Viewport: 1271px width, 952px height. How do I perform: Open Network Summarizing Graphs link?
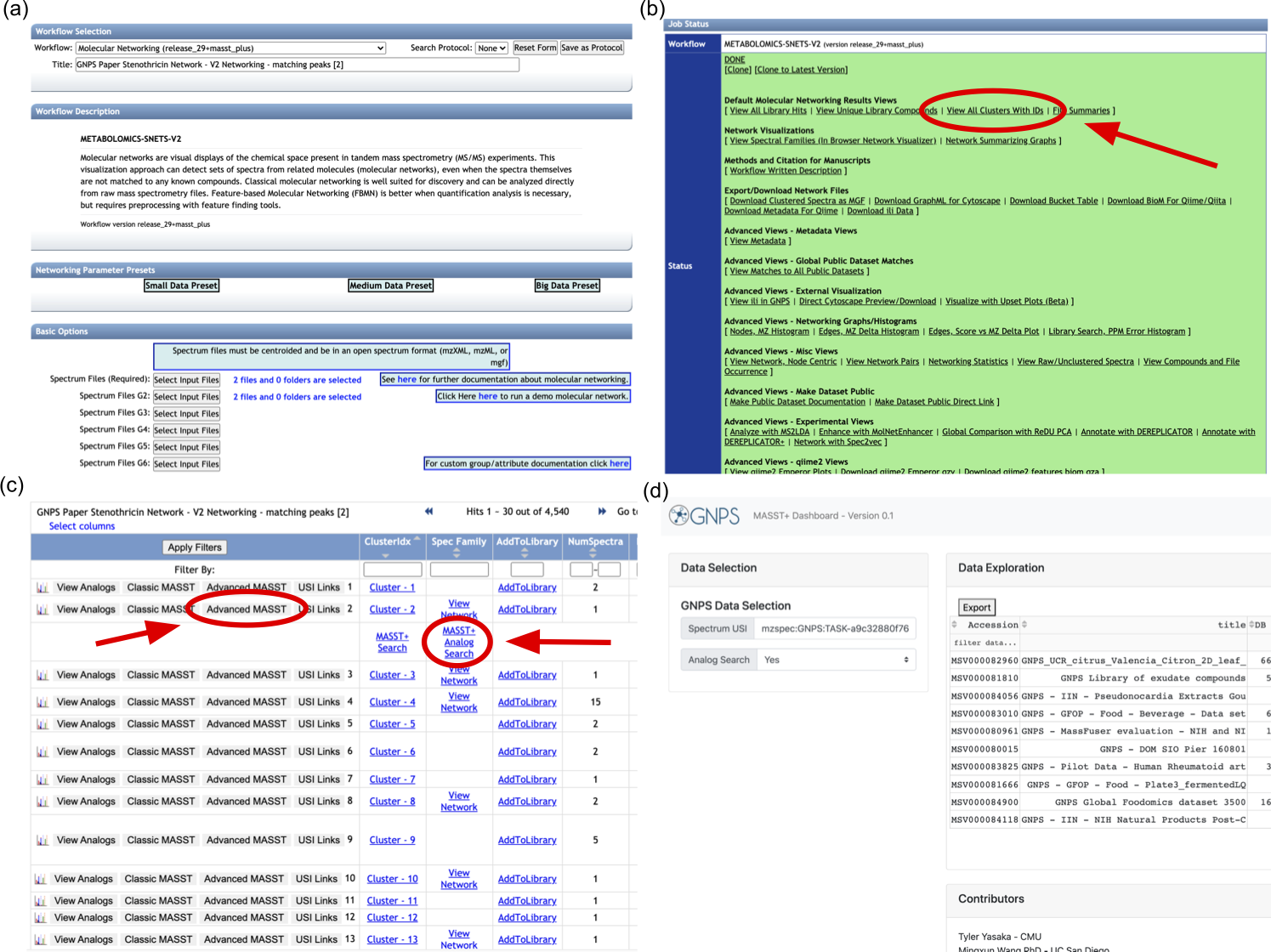tap(1001, 141)
